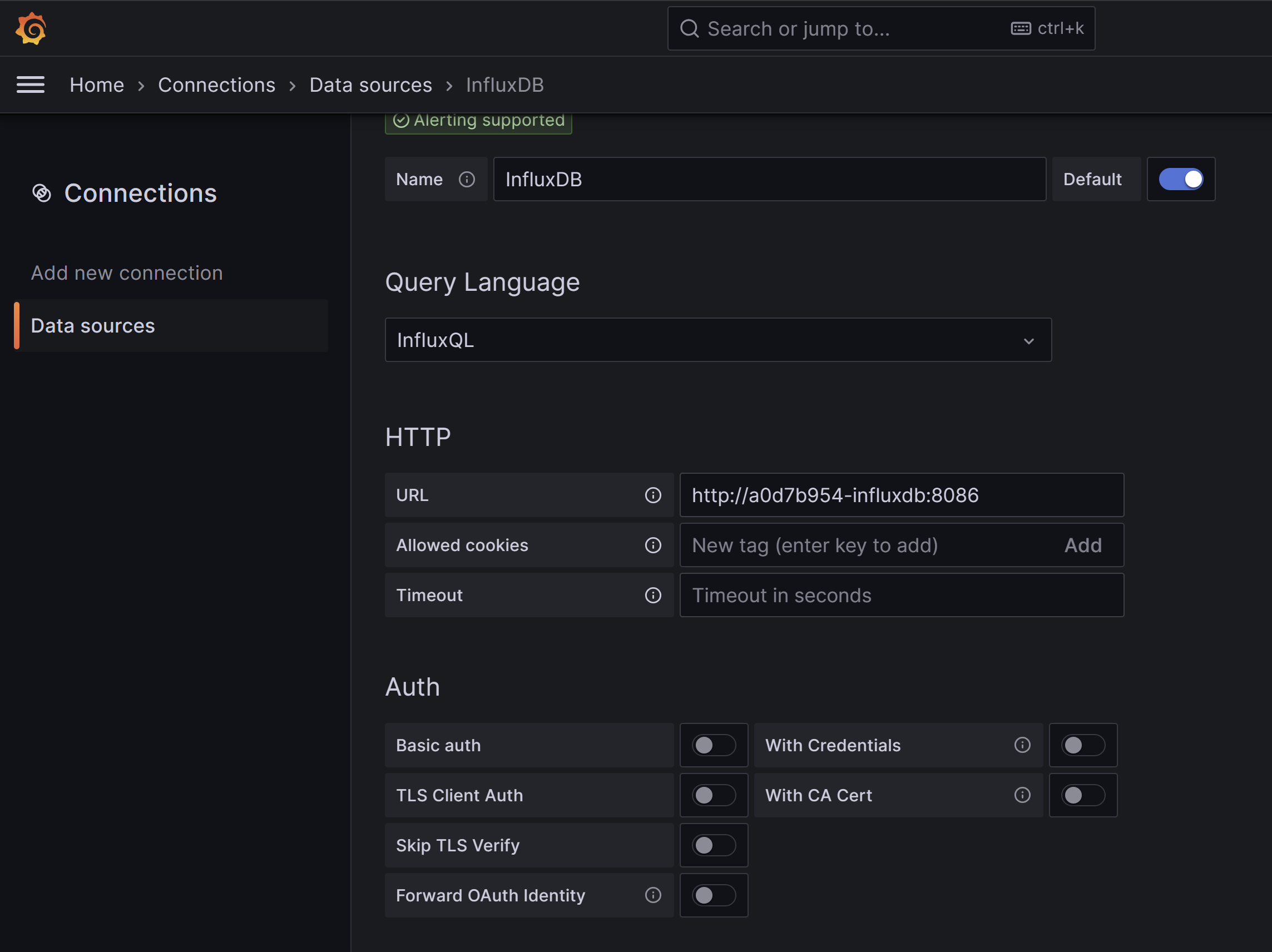Viewport: 1272px width, 952px height.
Task: Click the HTTP section heading
Action: pos(418,438)
